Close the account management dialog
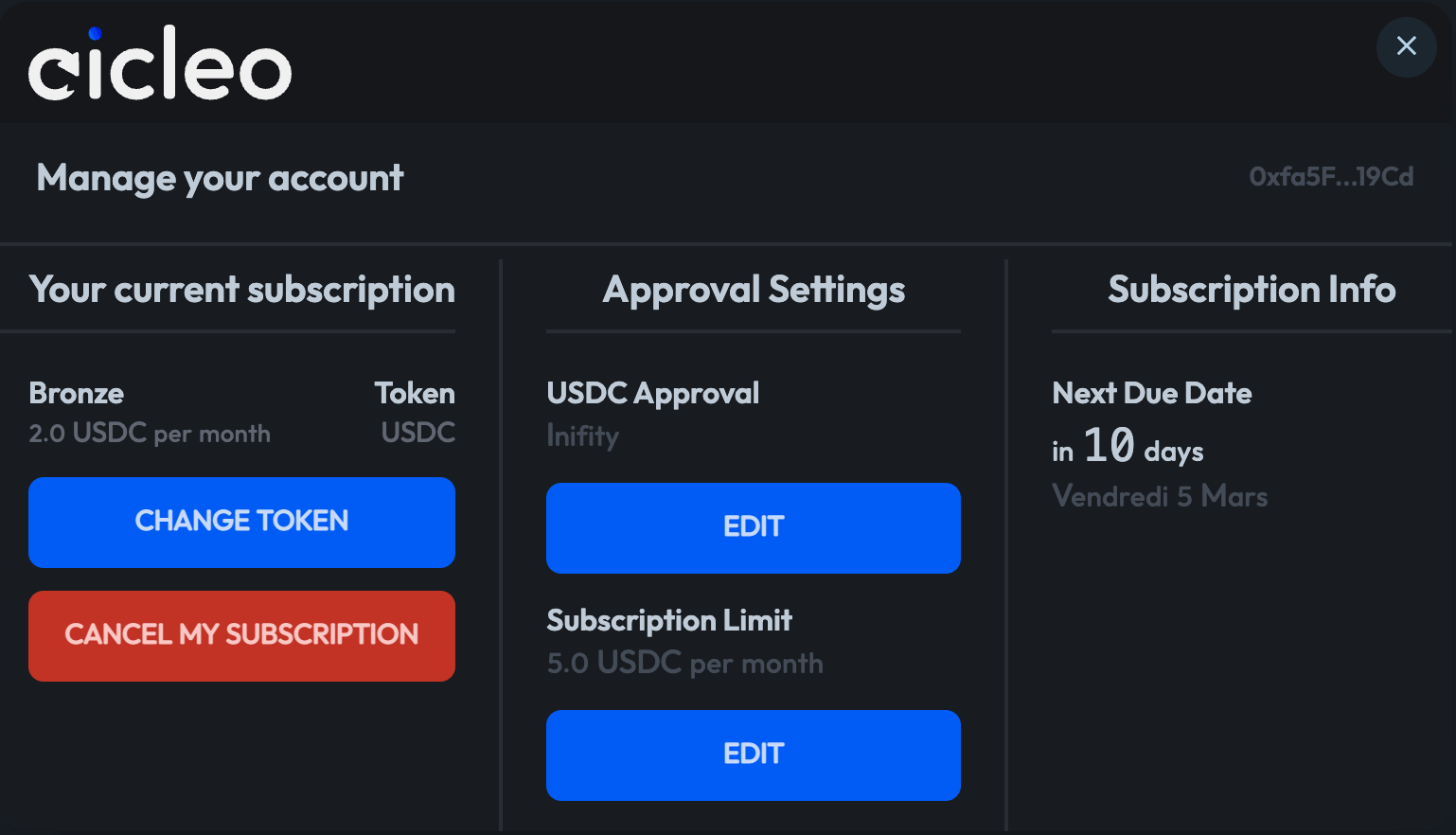Screen dimensions: 1456x835 pos(1406,46)
